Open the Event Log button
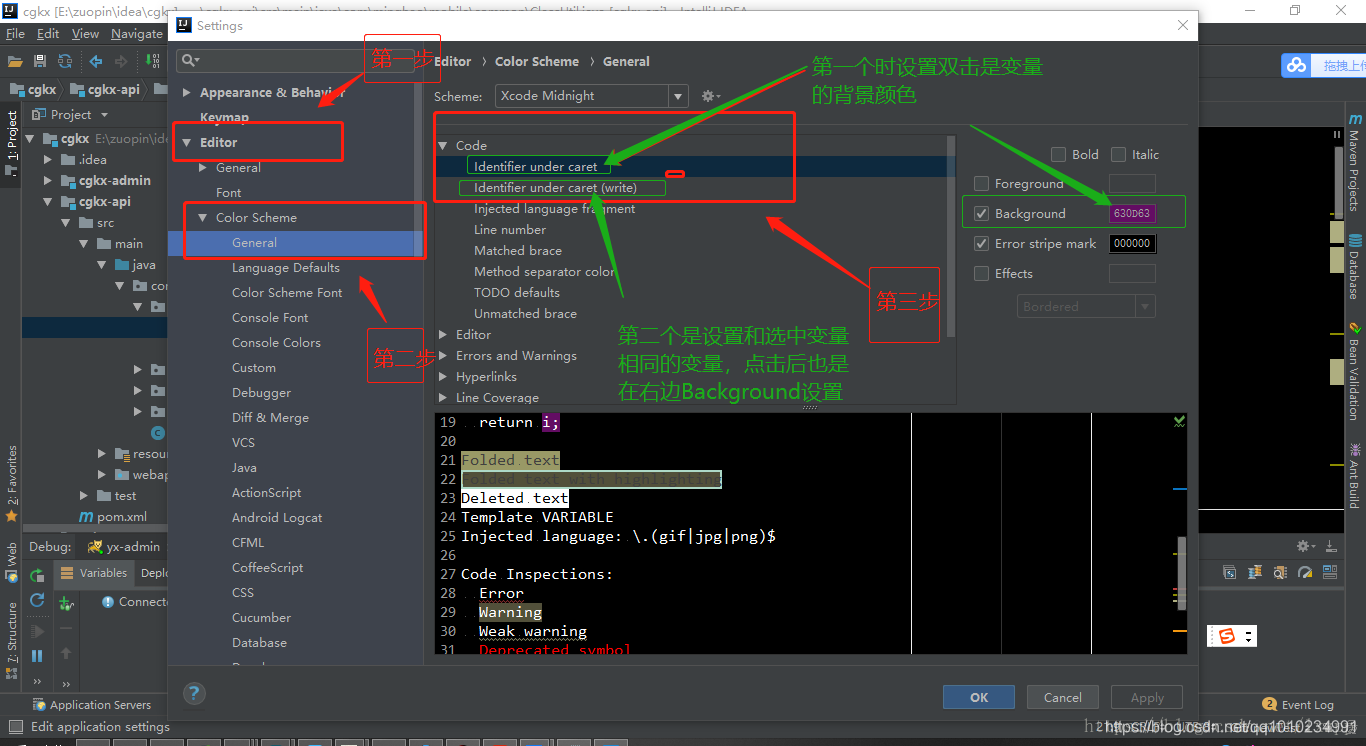The width and height of the screenshot is (1366, 746). [1298, 705]
